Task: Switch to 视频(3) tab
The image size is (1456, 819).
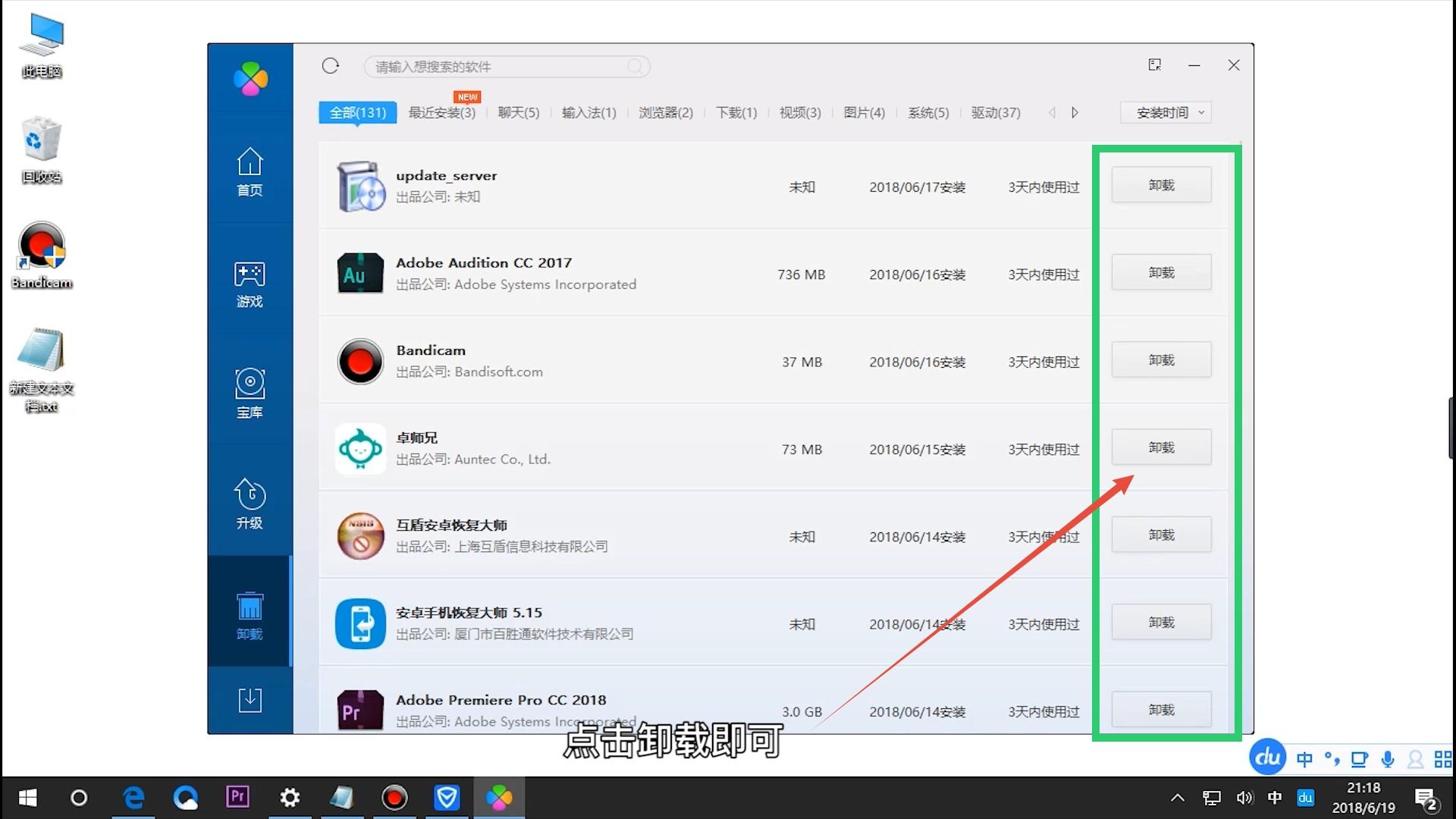Action: click(x=800, y=112)
